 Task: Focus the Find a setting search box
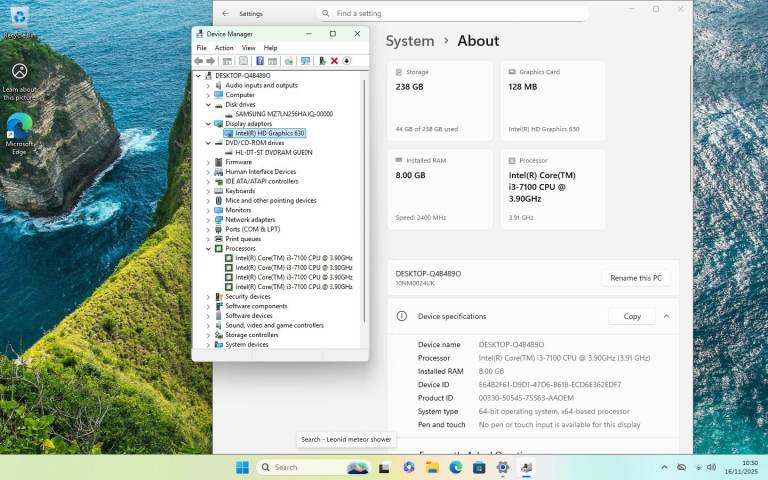tap(453, 13)
